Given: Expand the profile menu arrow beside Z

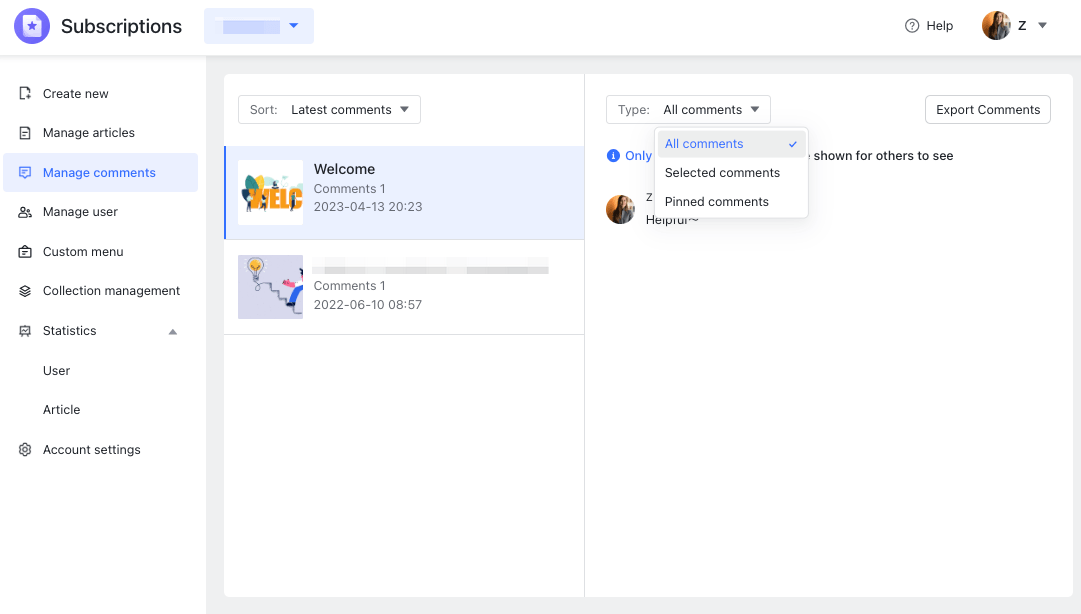Looking at the screenshot, I should coord(1042,25).
